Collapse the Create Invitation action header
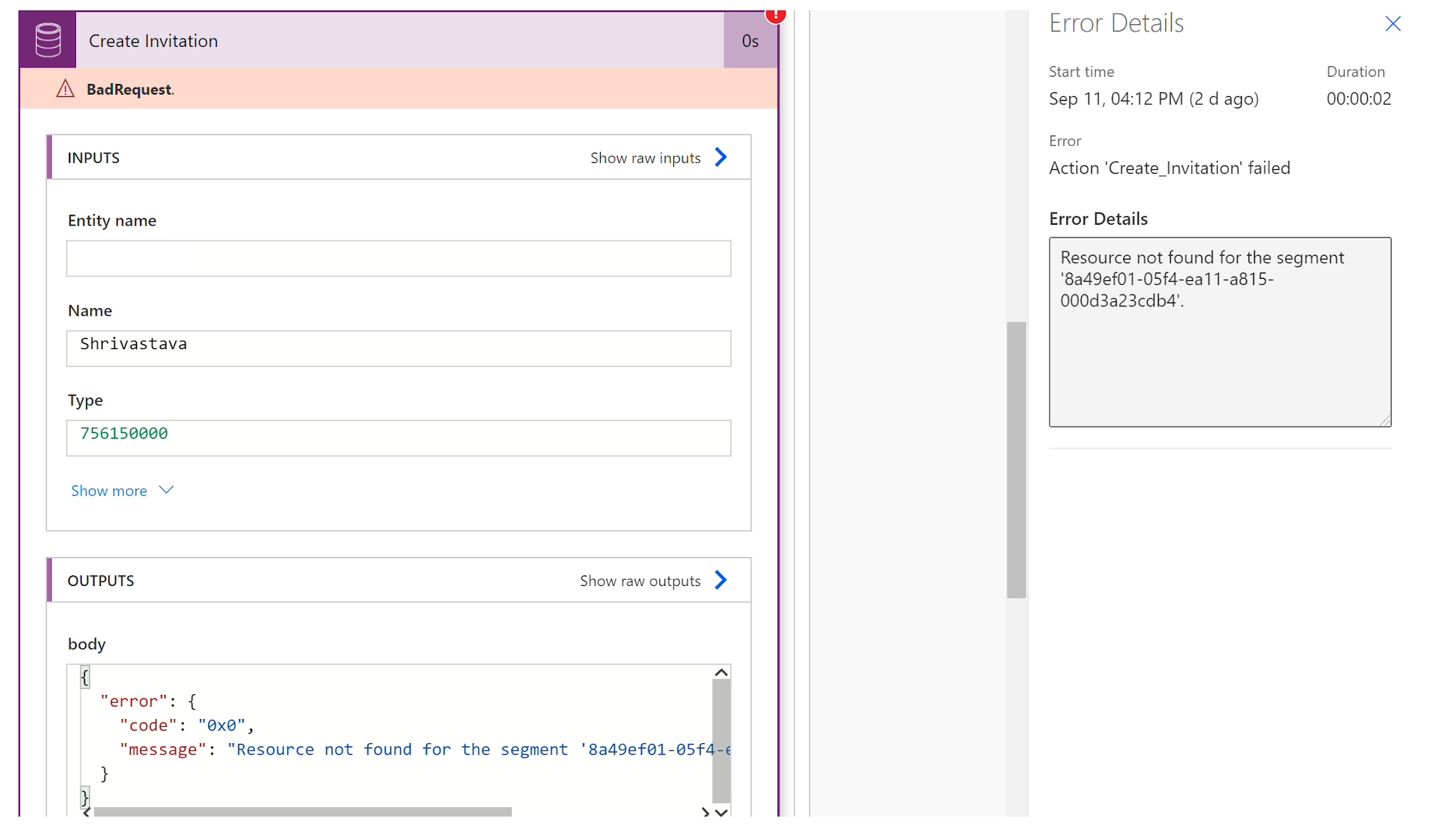The height and width of the screenshot is (830, 1456). tap(398, 41)
